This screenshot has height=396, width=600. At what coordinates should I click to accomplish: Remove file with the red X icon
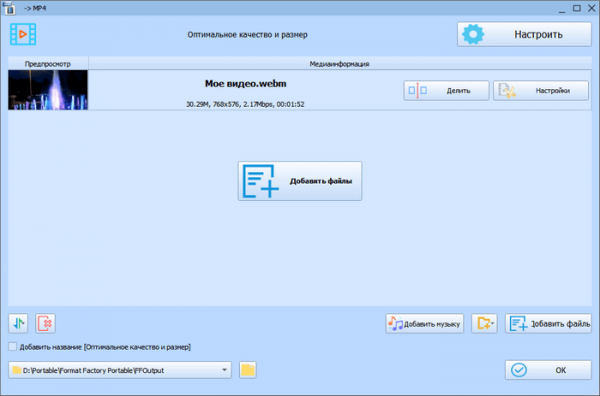[x=45, y=324]
